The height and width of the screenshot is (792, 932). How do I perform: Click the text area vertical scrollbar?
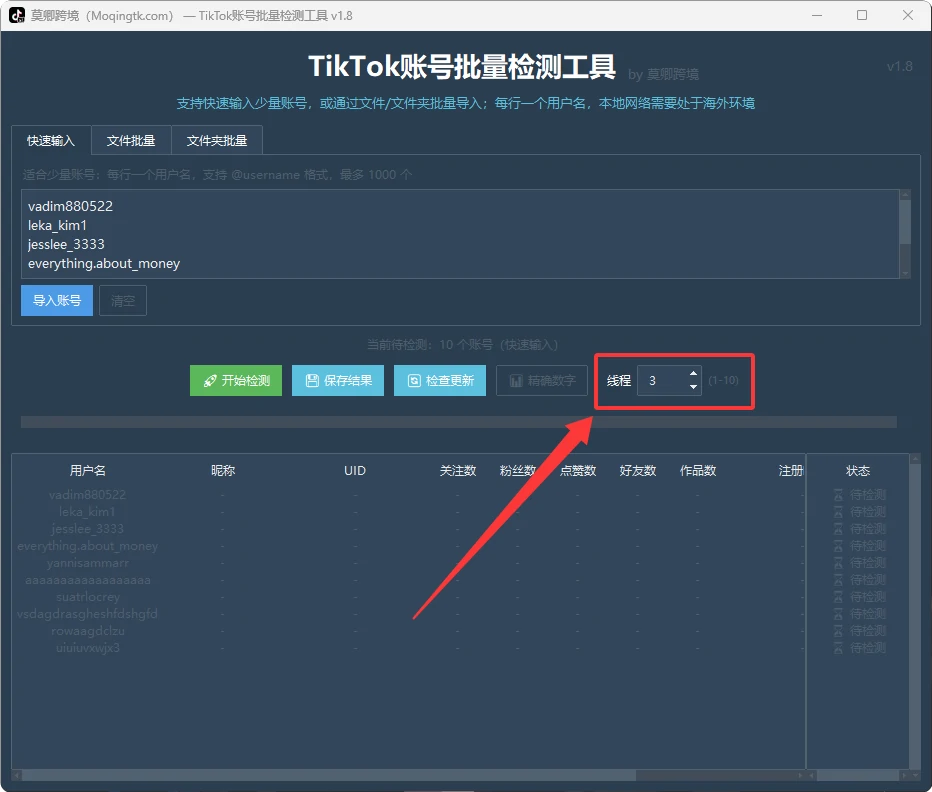(x=905, y=234)
